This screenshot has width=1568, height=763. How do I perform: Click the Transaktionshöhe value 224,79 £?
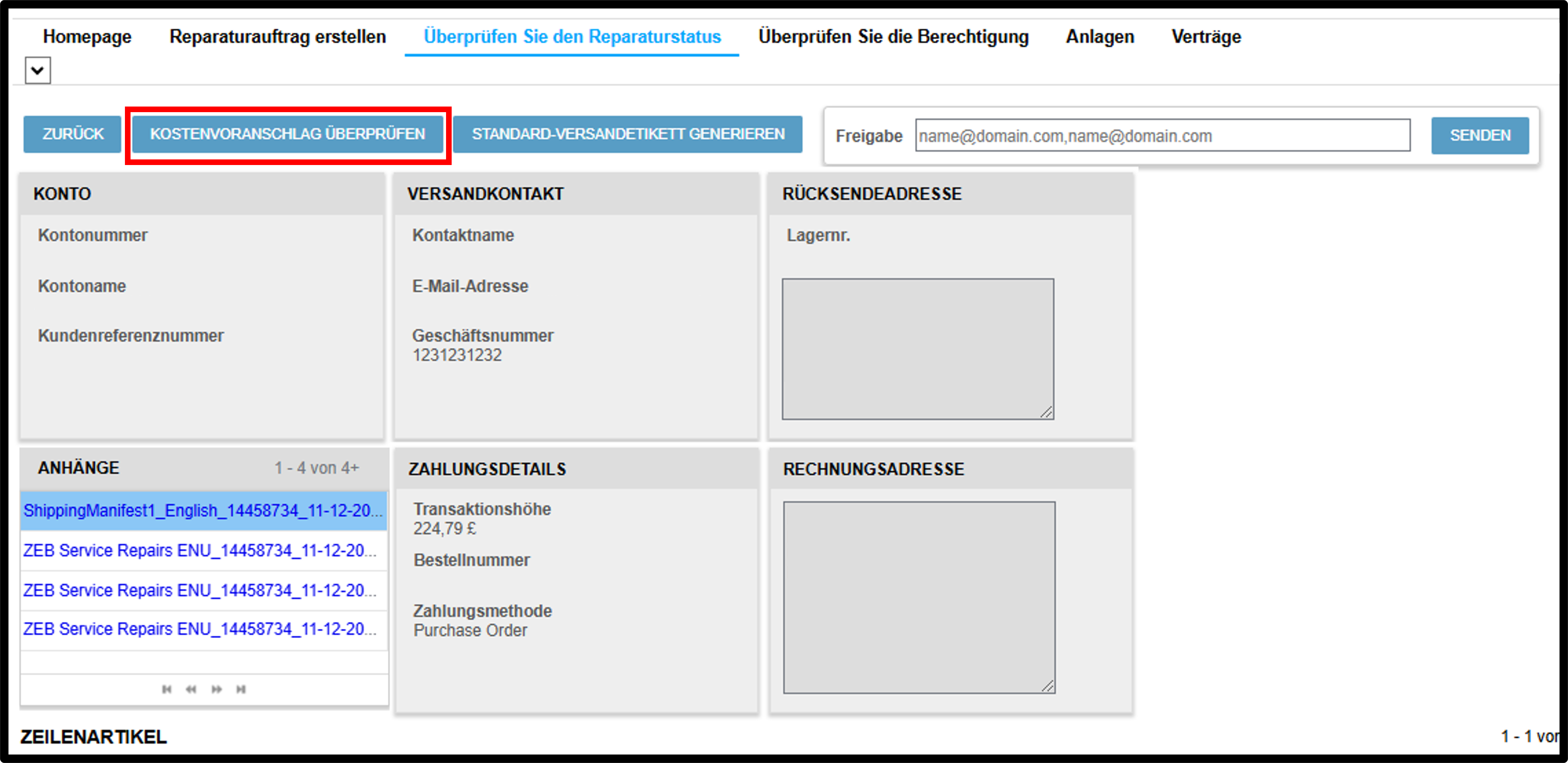tap(445, 529)
